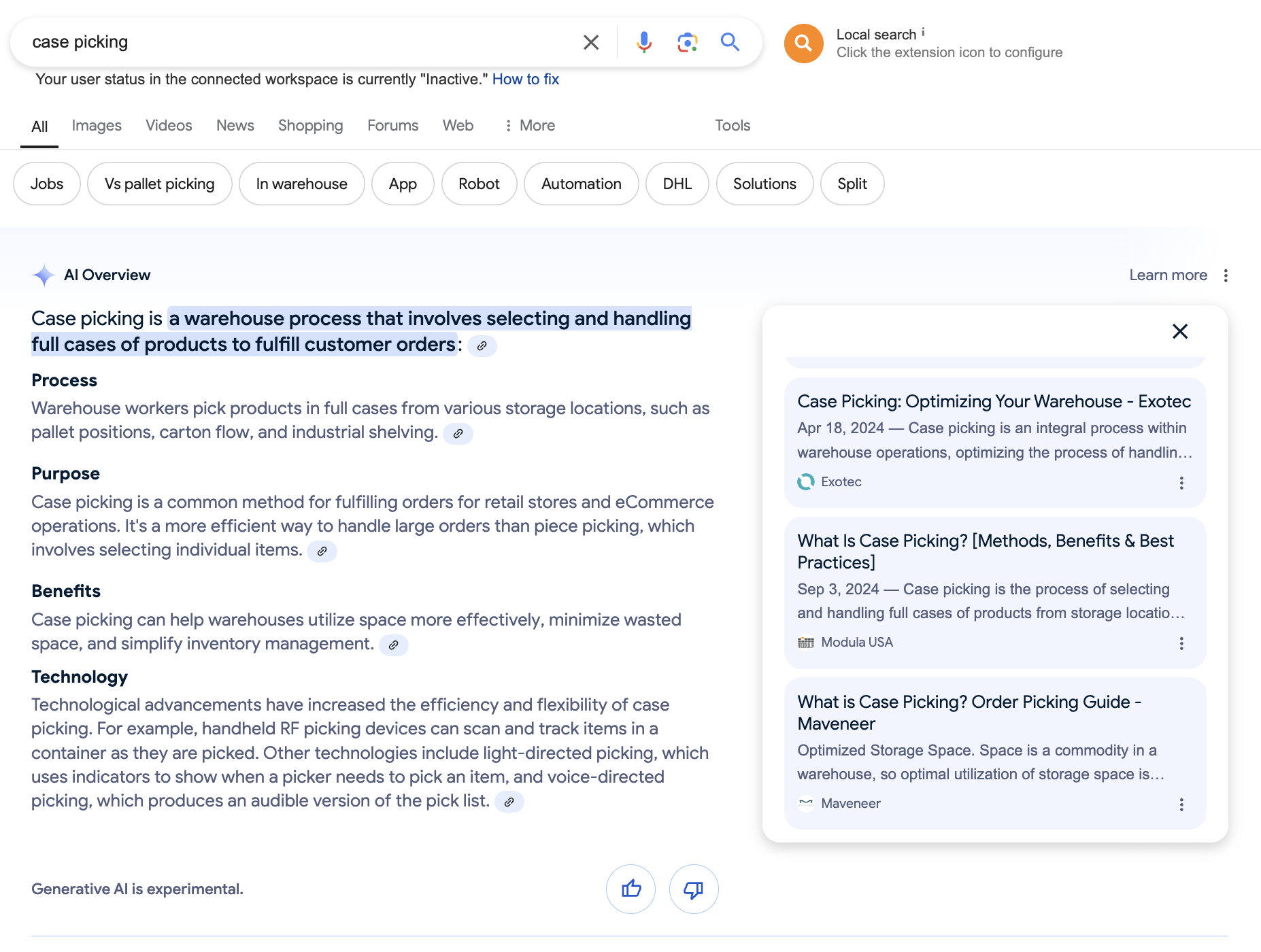Click the 'Process' section heading
This screenshot has height=952, width=1261.
[64, 381]
